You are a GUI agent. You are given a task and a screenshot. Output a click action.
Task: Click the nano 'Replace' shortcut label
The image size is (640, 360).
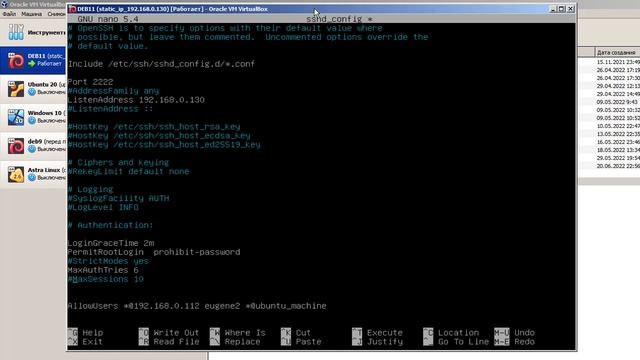(x=242, y=342)
